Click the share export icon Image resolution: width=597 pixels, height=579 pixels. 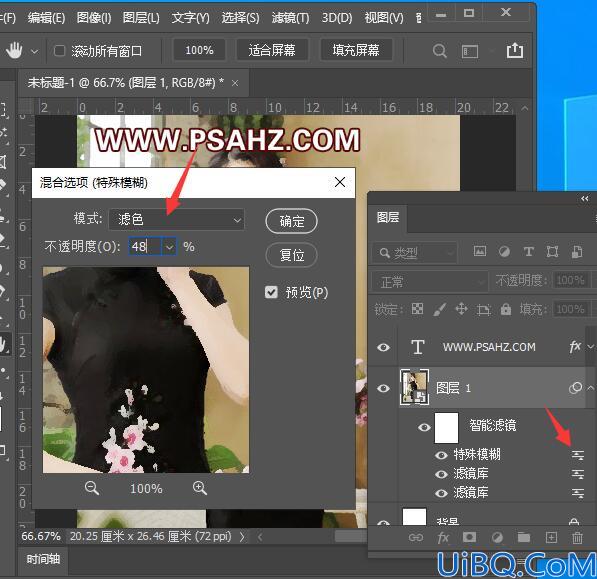(515, 50)
